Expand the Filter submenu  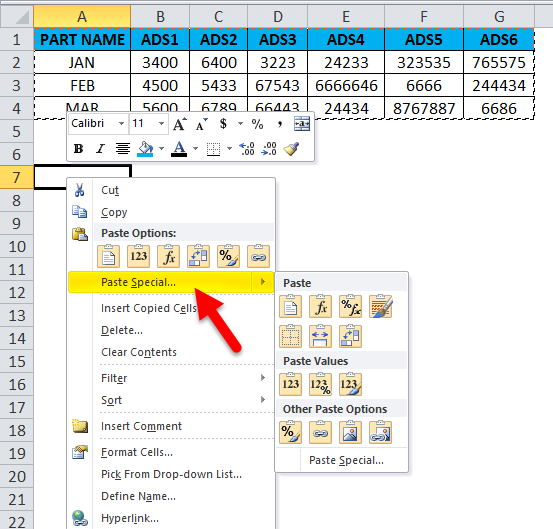click(x=171, y=378)
